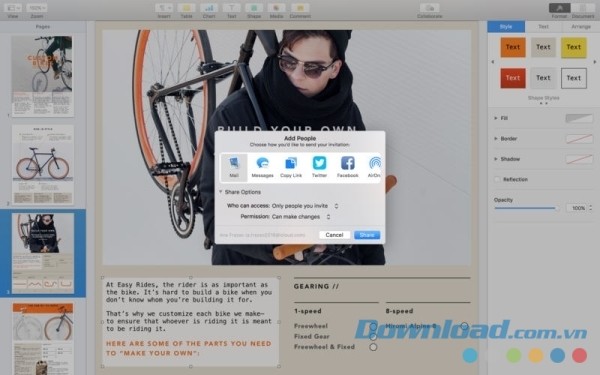The height and width of the screenshot is (375, 600).
Task: Choose Facebook in Add People dialog
Action: (x=347, y=167)
